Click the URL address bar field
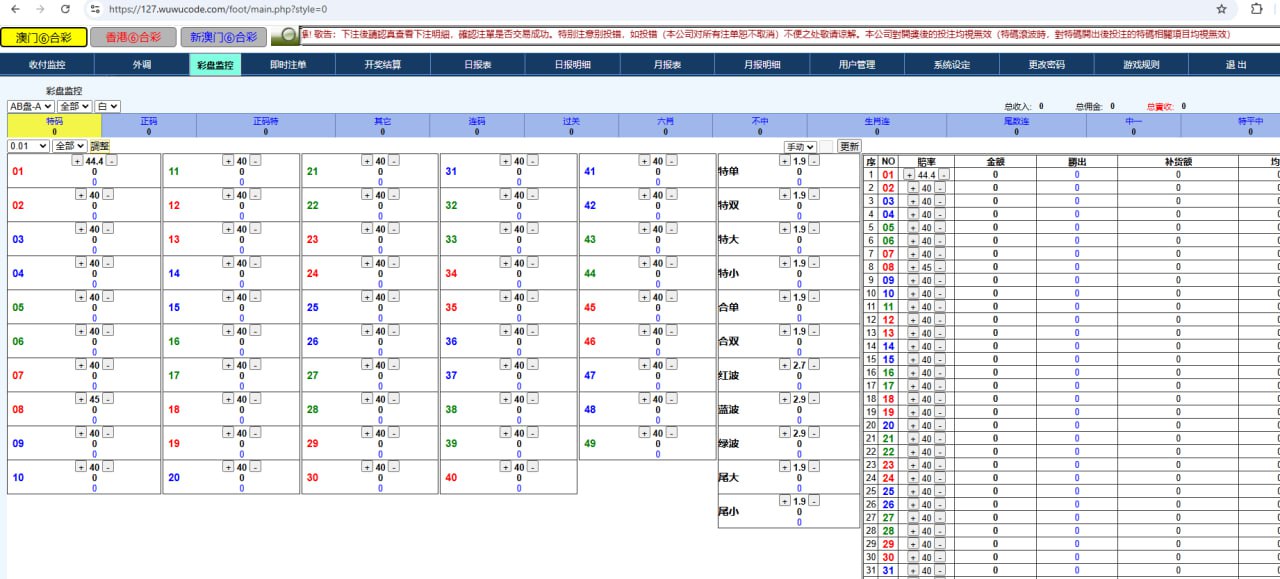The height and width of the screenshot is (579, 1280). [600, 9]
